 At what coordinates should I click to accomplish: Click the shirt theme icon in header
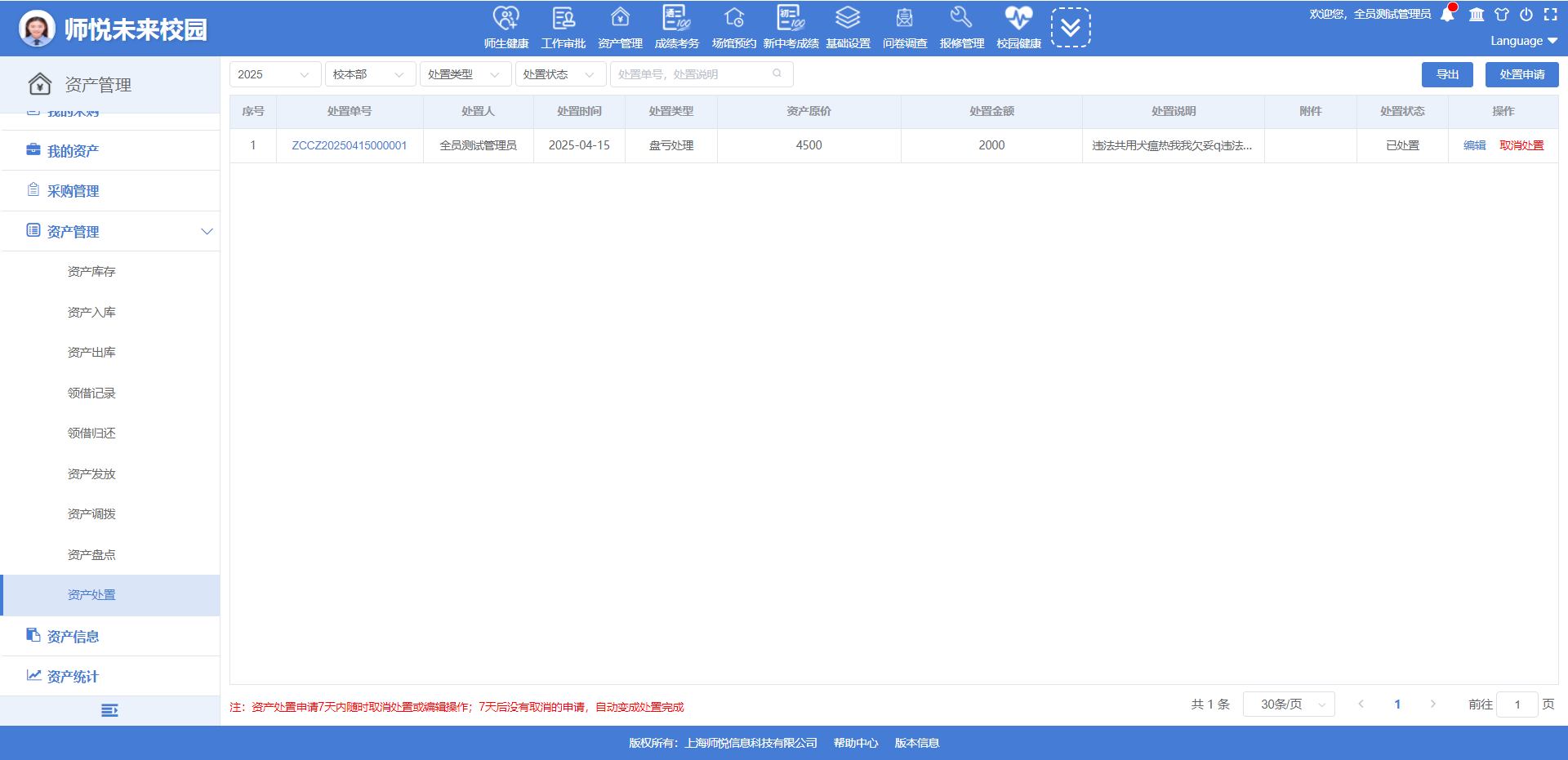click(x=1502, y=15)
